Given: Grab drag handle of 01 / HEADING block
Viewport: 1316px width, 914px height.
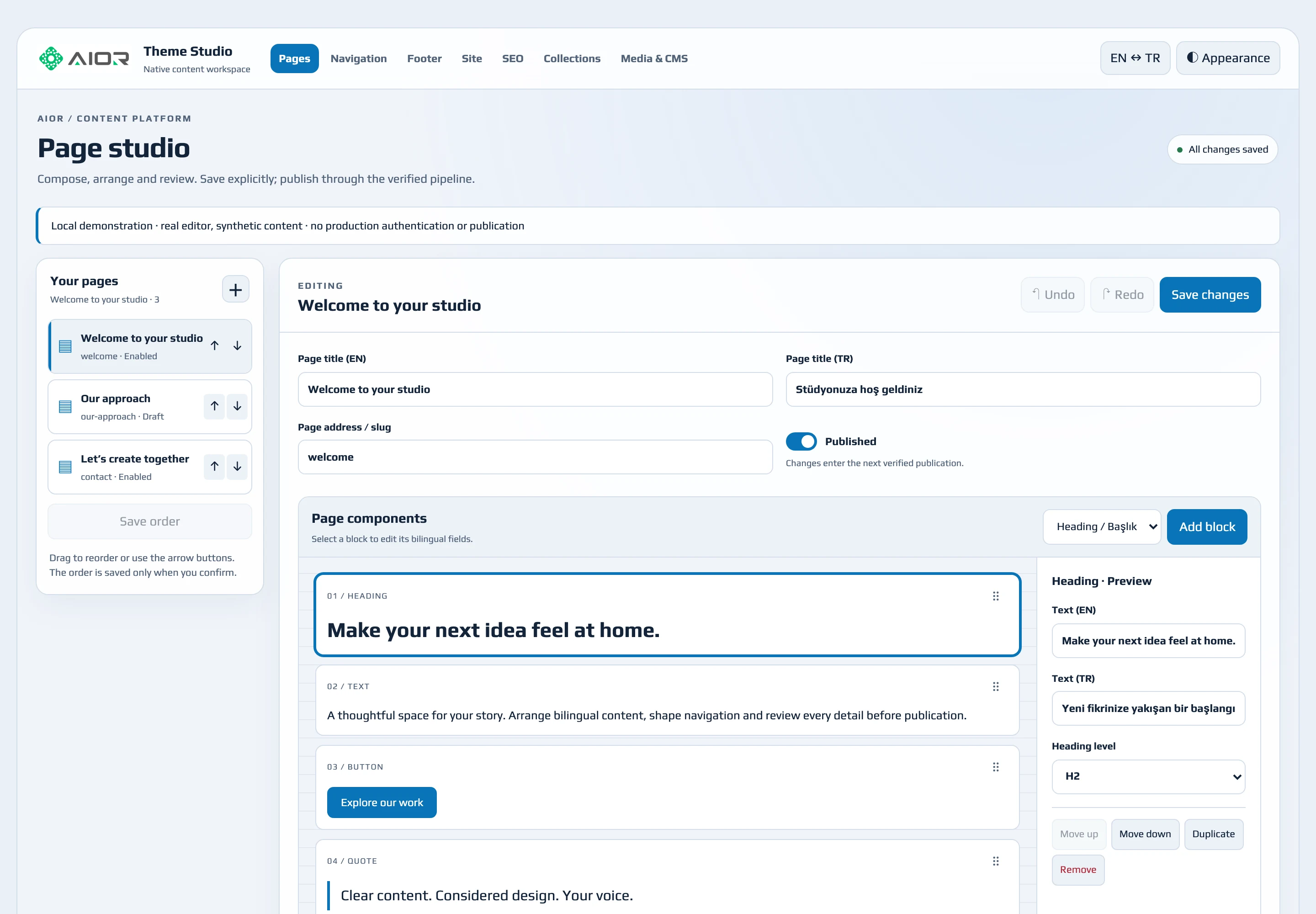Looking at the screenshot, I should pos(996,596).
